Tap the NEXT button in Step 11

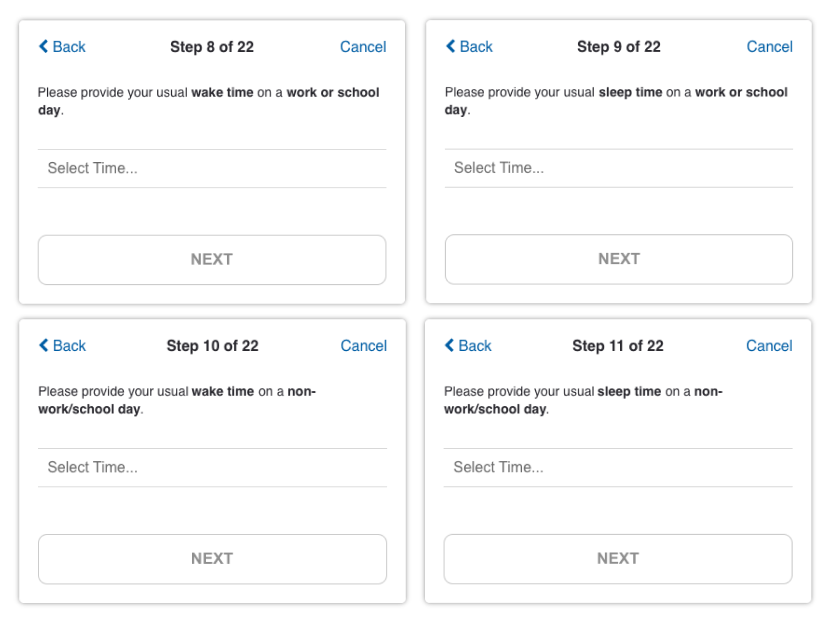pos(618,559)
